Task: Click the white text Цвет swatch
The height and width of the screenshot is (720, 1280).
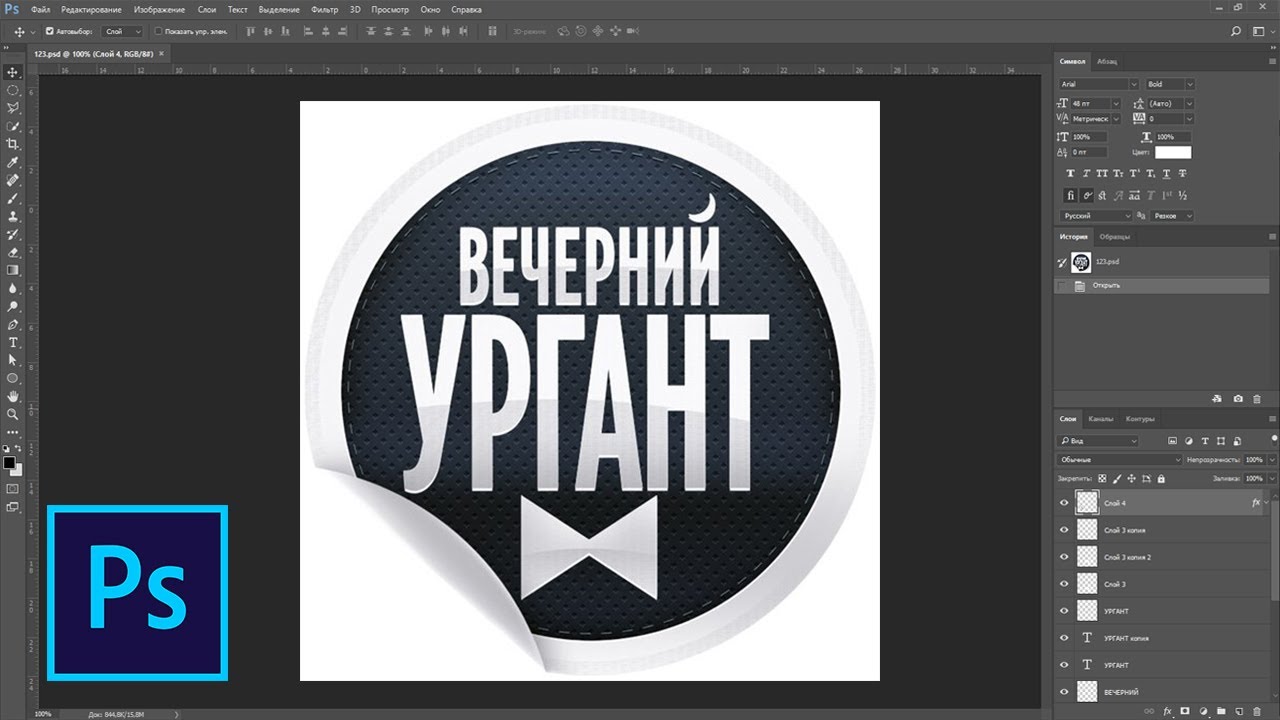Action: click(x=1173, y=152)
